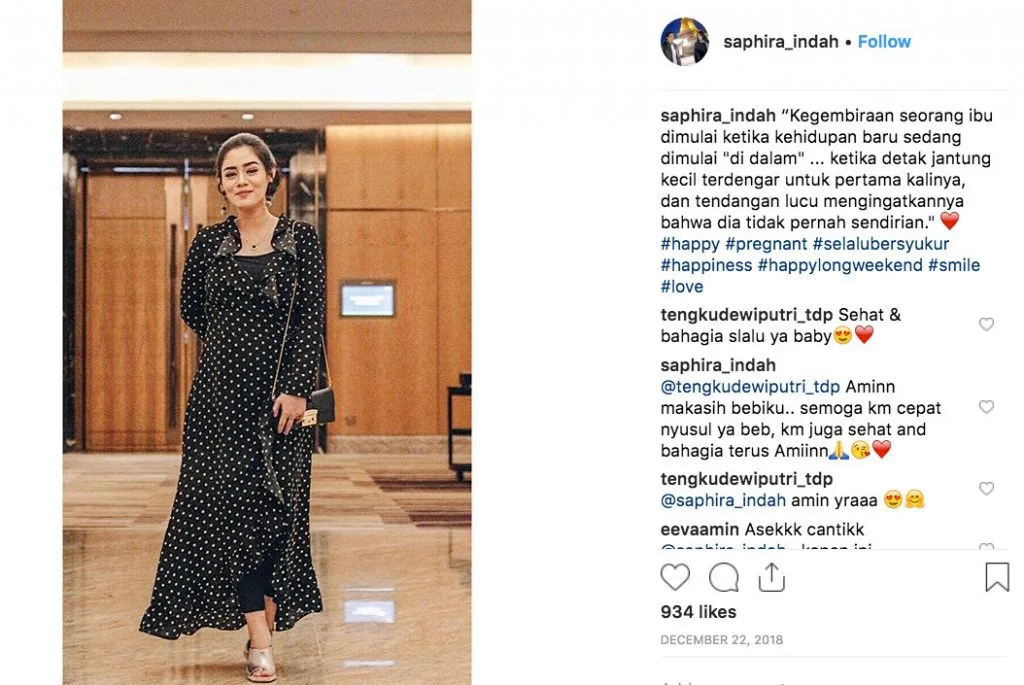Open the polka dot dress photo
The height and width of the screenshot is (685, 1024).
(267, 342)
